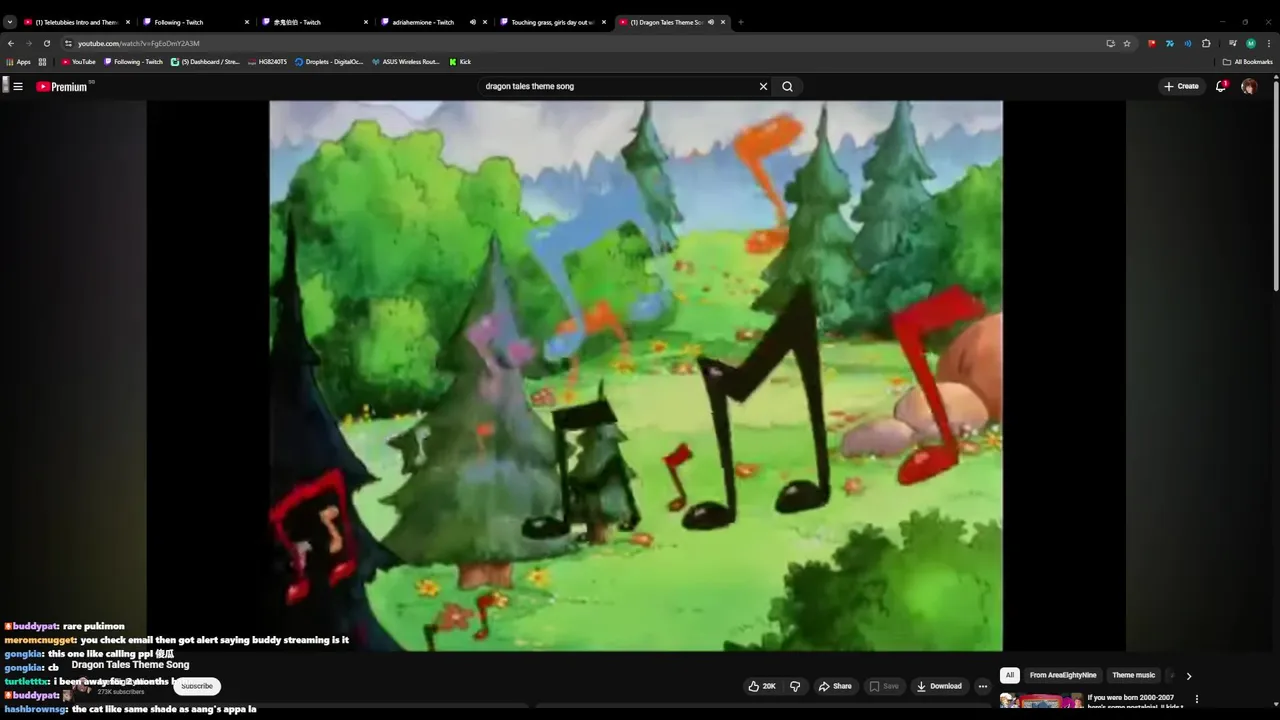Mute audio on adriahermione tab speaker icon
Image resolution: width=1280 pixels, height=720 pixels.
[472, 22]
